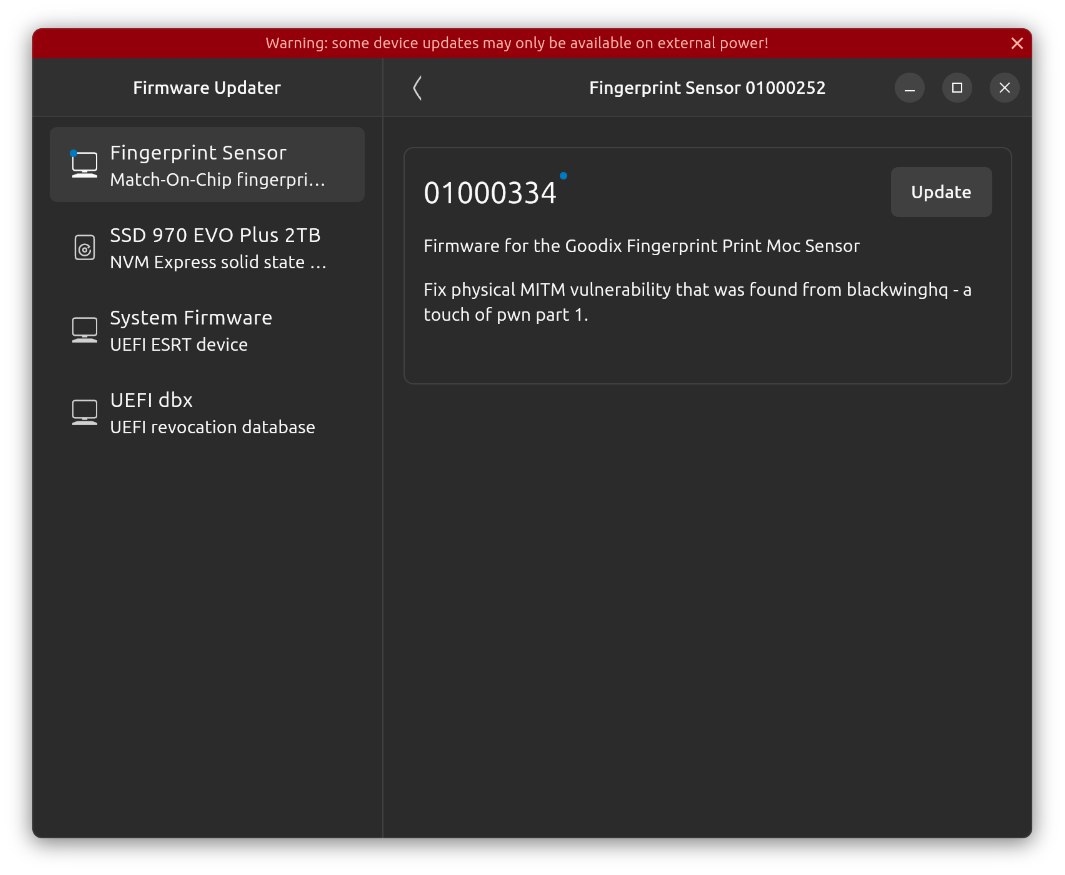This screenshot has width=1065, height=875.
Task: Click the Fingerprint Sensor 01000252 header title
Action: [x=707, y=88]
